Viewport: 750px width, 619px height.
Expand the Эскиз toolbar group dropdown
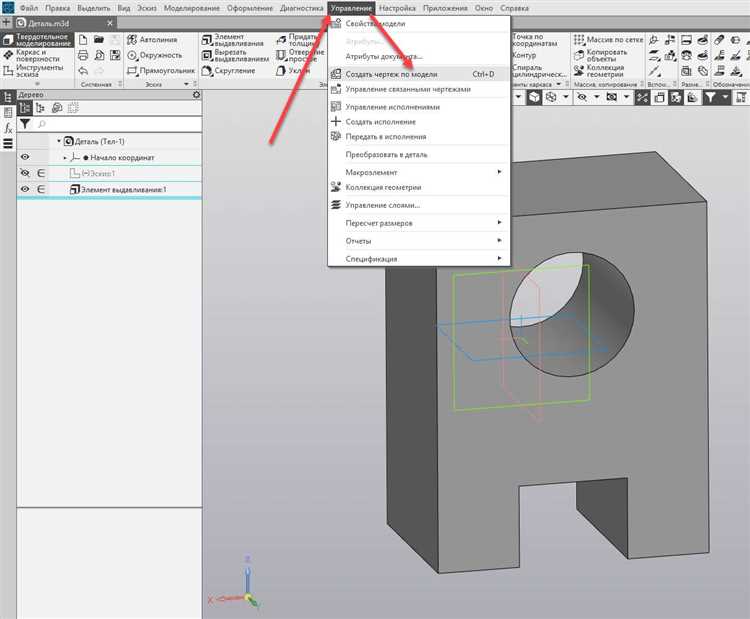[187, 84]
